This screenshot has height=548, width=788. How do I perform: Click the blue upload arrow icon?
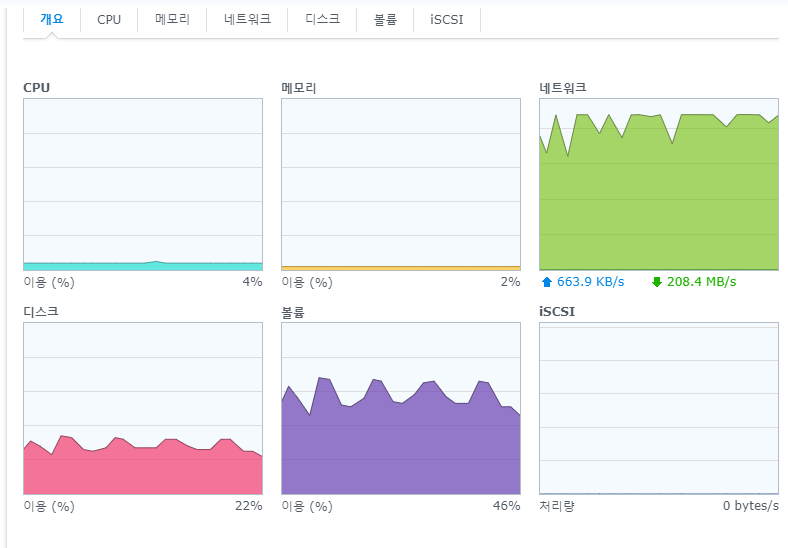pos(546,282)
